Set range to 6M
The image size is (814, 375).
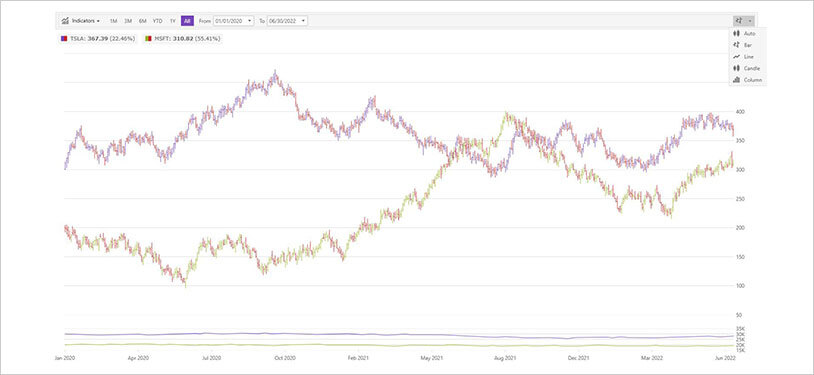point(142,21)
